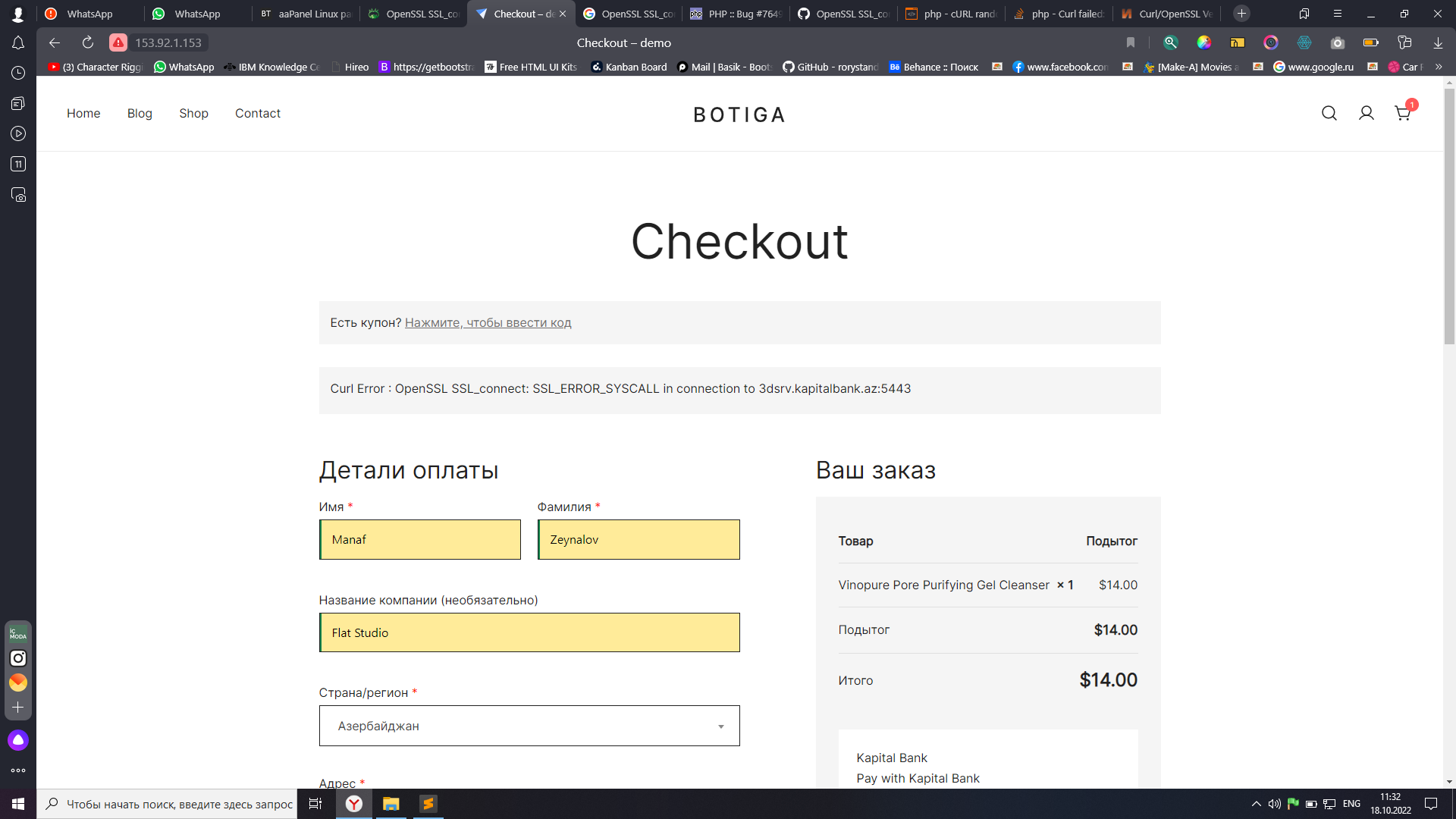Switch to the aaPanel Linux panel tab
This screenshot has height=819, width=1456.
coord(306,14)
